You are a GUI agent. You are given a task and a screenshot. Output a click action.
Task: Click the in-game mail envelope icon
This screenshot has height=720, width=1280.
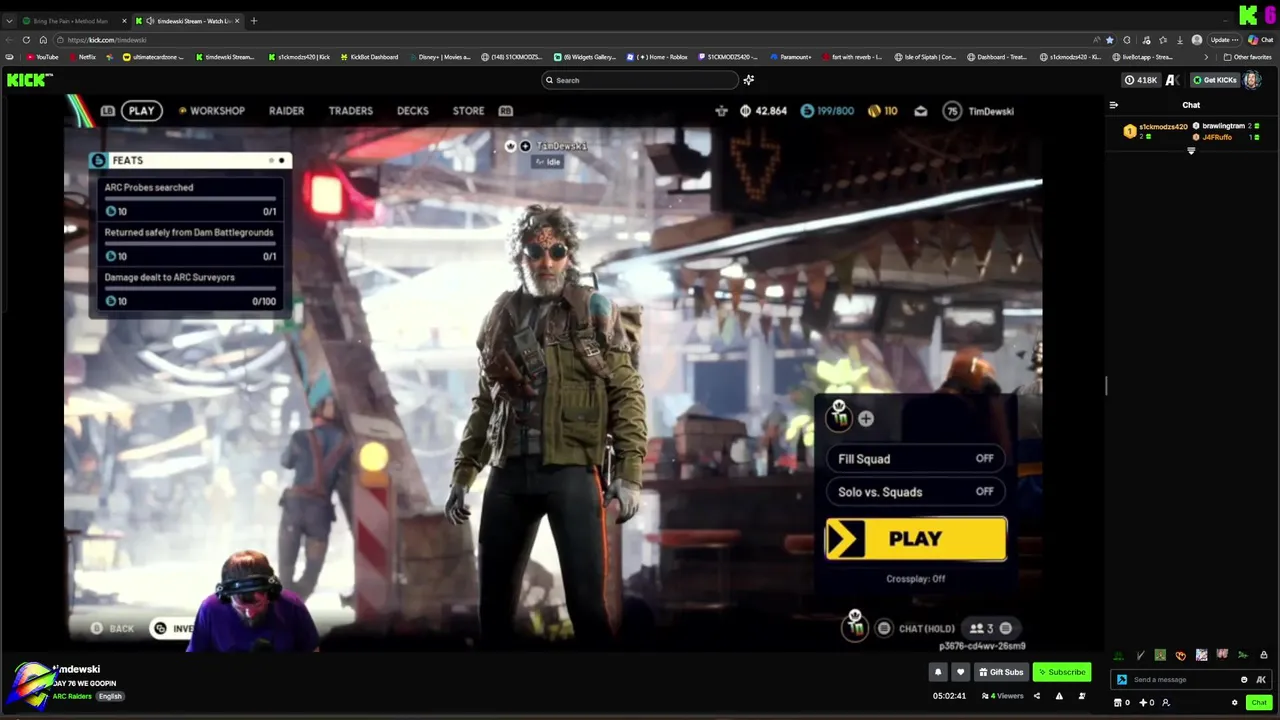click(x=921, y=111)
